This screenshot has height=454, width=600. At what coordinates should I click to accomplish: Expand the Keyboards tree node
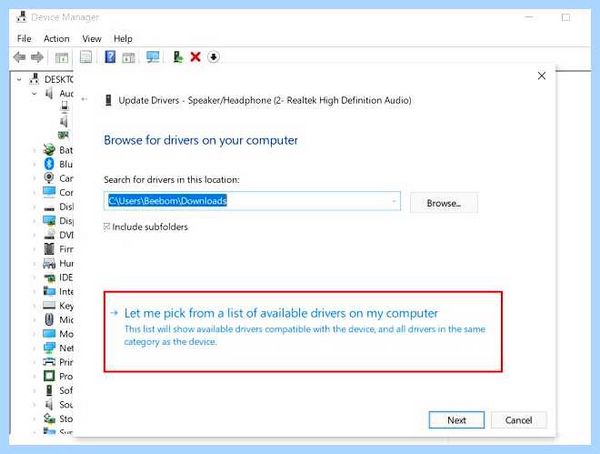pos(34,305)
